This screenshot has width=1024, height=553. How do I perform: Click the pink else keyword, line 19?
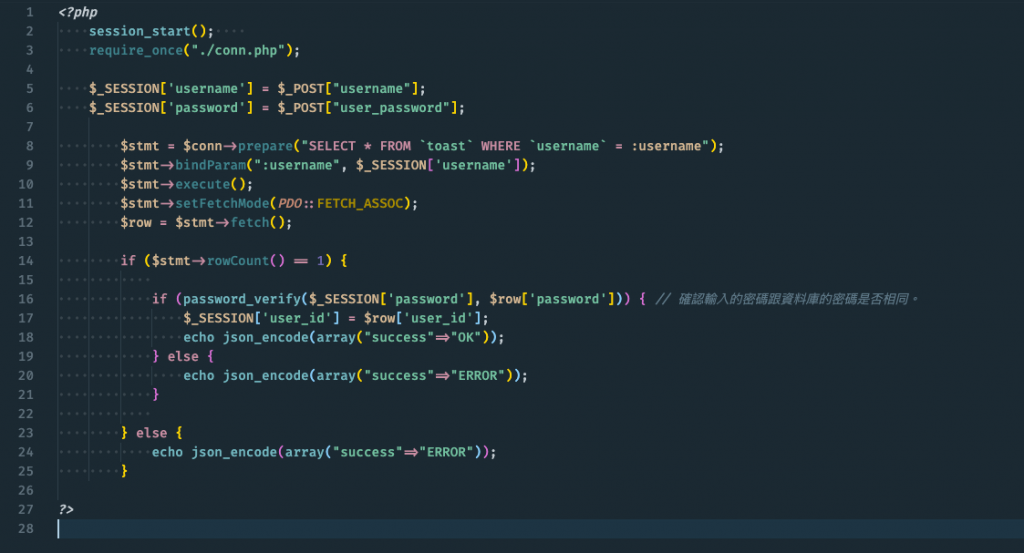[183, 356]
